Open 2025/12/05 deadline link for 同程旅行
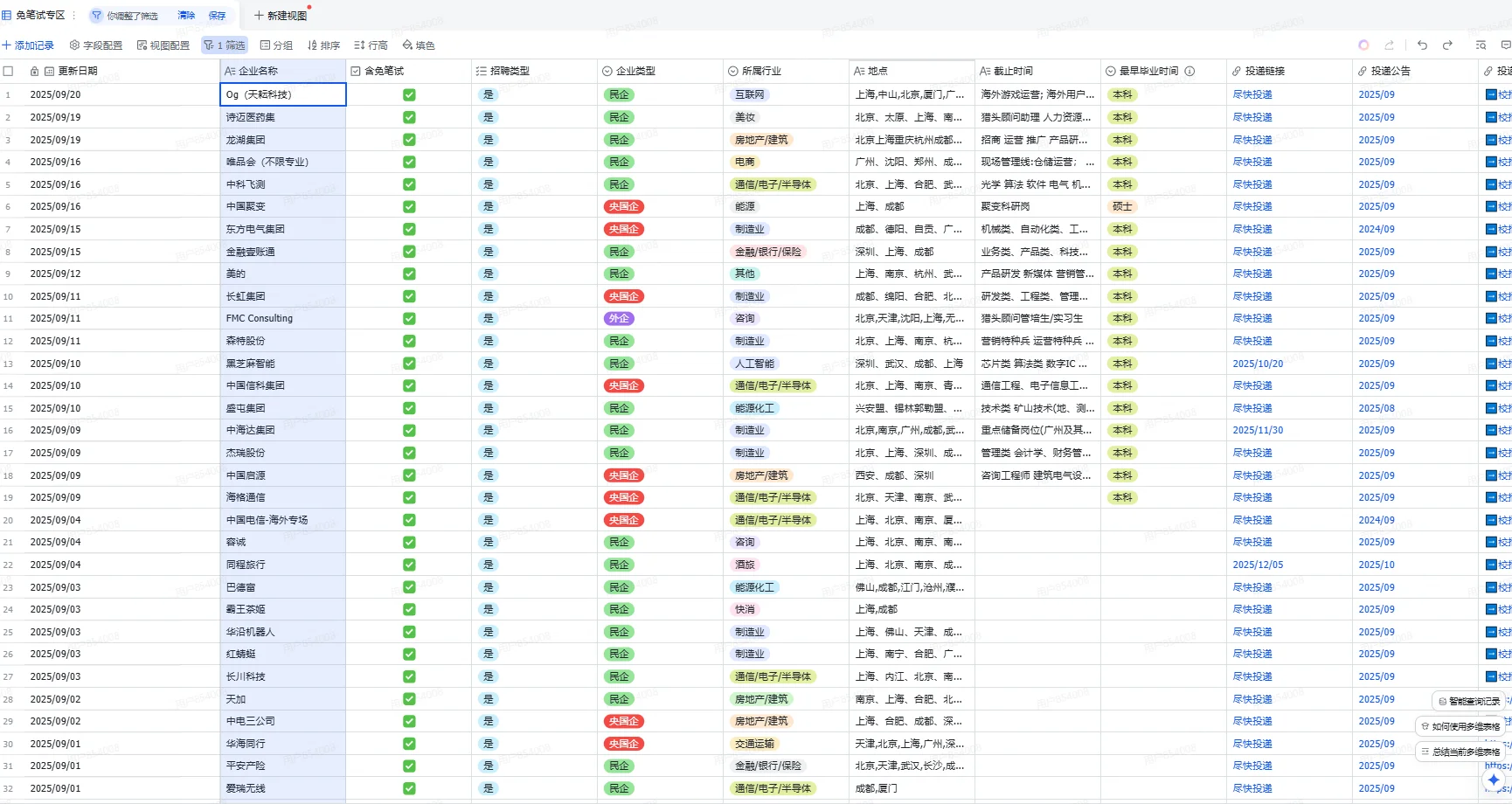Screen dimensions: 1512x804 (1258, 565)
